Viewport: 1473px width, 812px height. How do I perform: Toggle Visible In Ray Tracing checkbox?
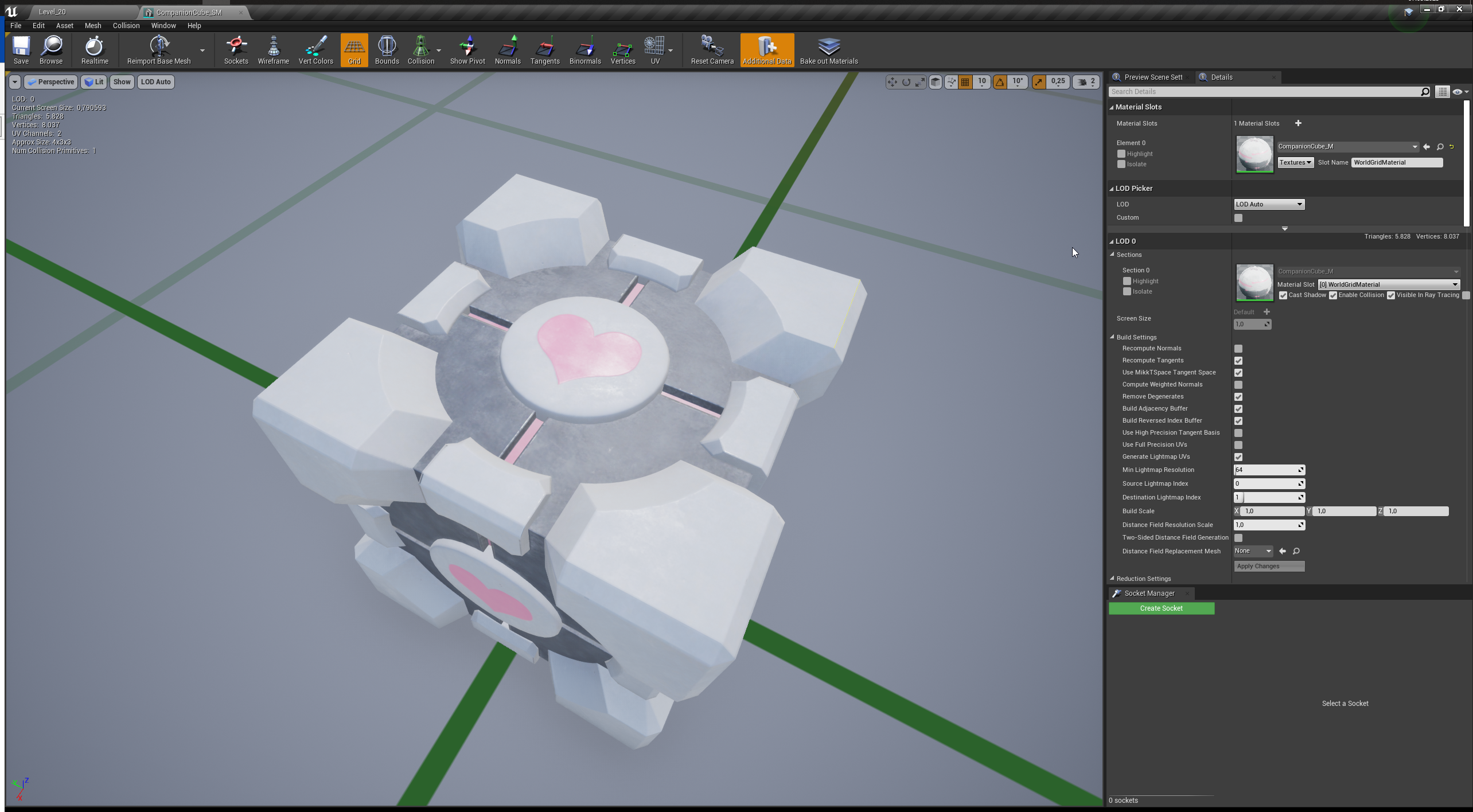pyautogui.click(x=1391, y=295)
